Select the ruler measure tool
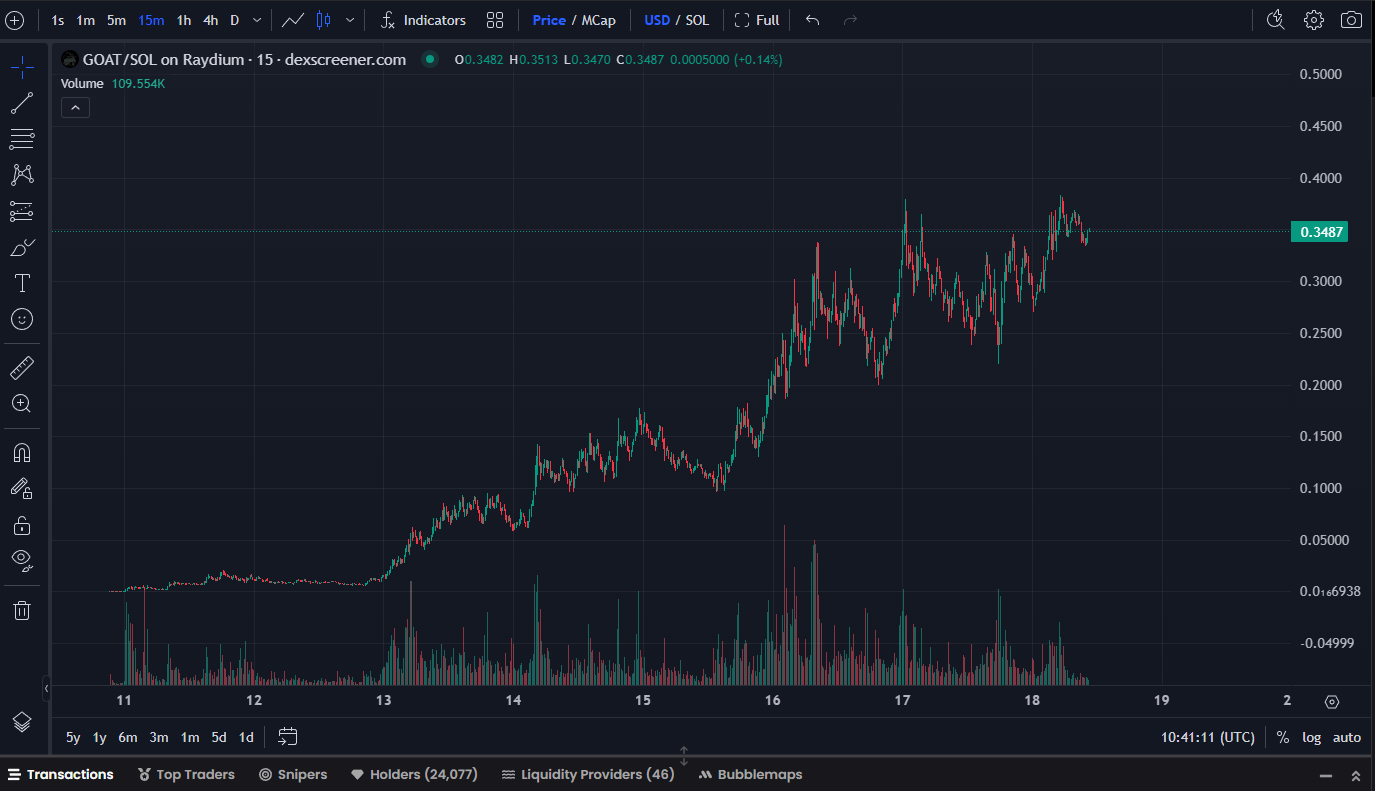Viewport: 1375px width, 791px height. 22,368
